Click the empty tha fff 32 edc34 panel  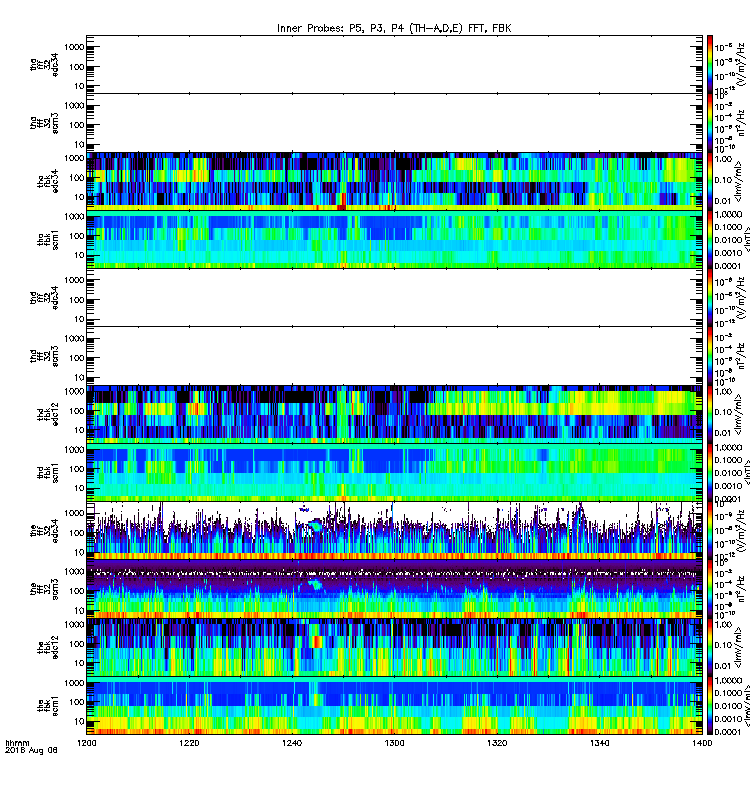(394, 65)
